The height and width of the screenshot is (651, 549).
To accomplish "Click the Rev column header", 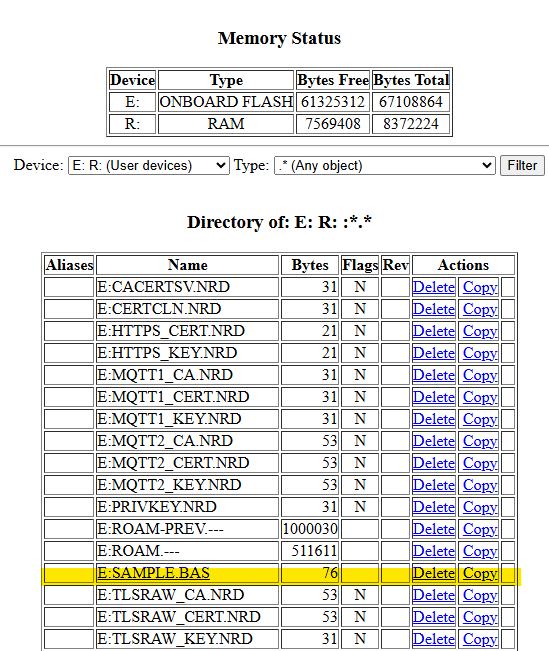I will (x=395, y=265).
